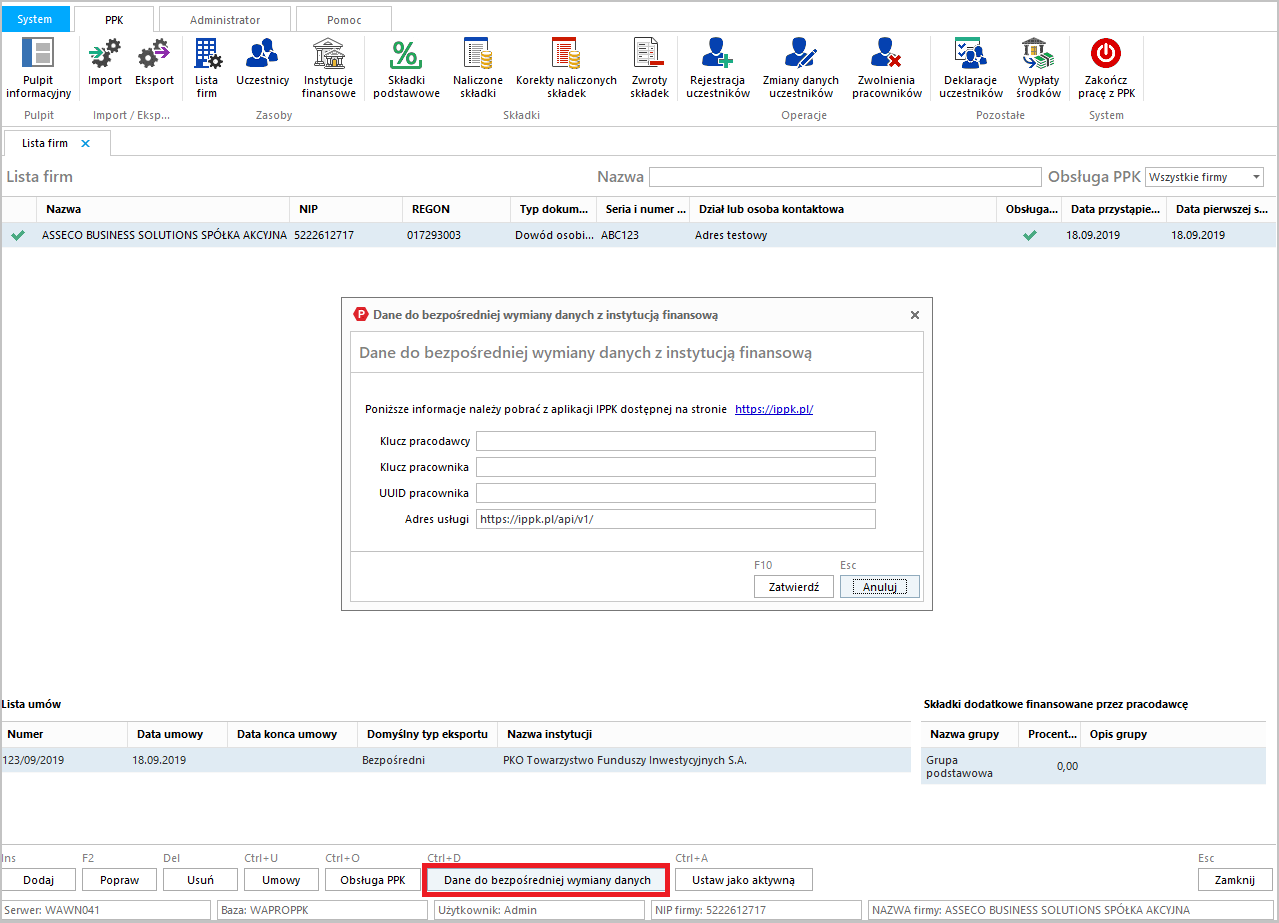Open the Pomoc ribbon tab

(344, 20)
